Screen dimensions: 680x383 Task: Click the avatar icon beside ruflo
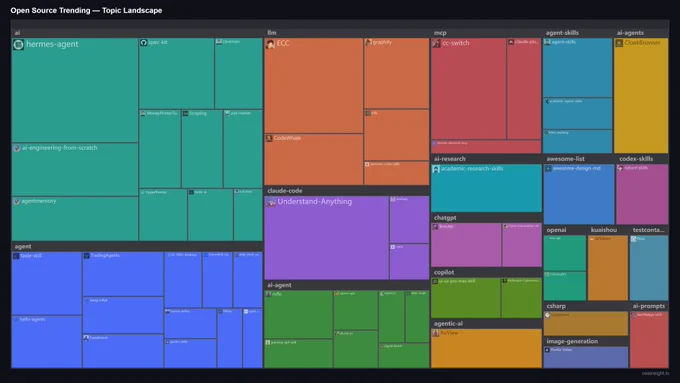[x=269, y=295]
